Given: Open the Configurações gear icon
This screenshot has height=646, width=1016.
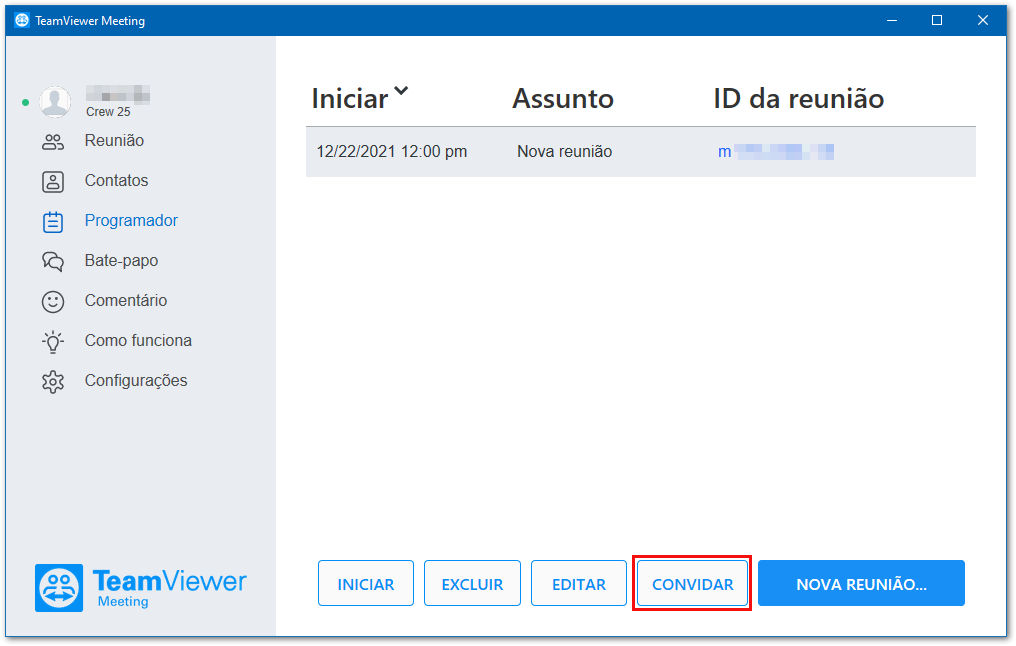Looking at the screenshot, I should 52,382.
